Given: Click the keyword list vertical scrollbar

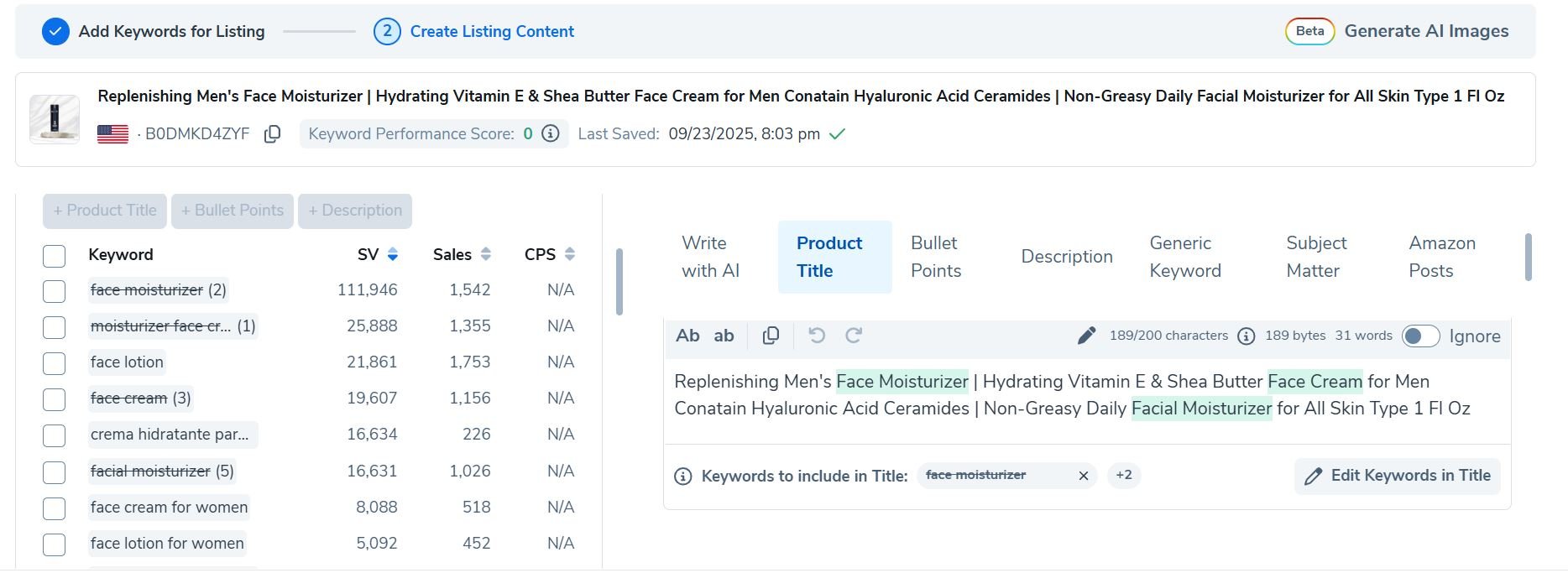Looking at the screenshot, I should 619,282.
